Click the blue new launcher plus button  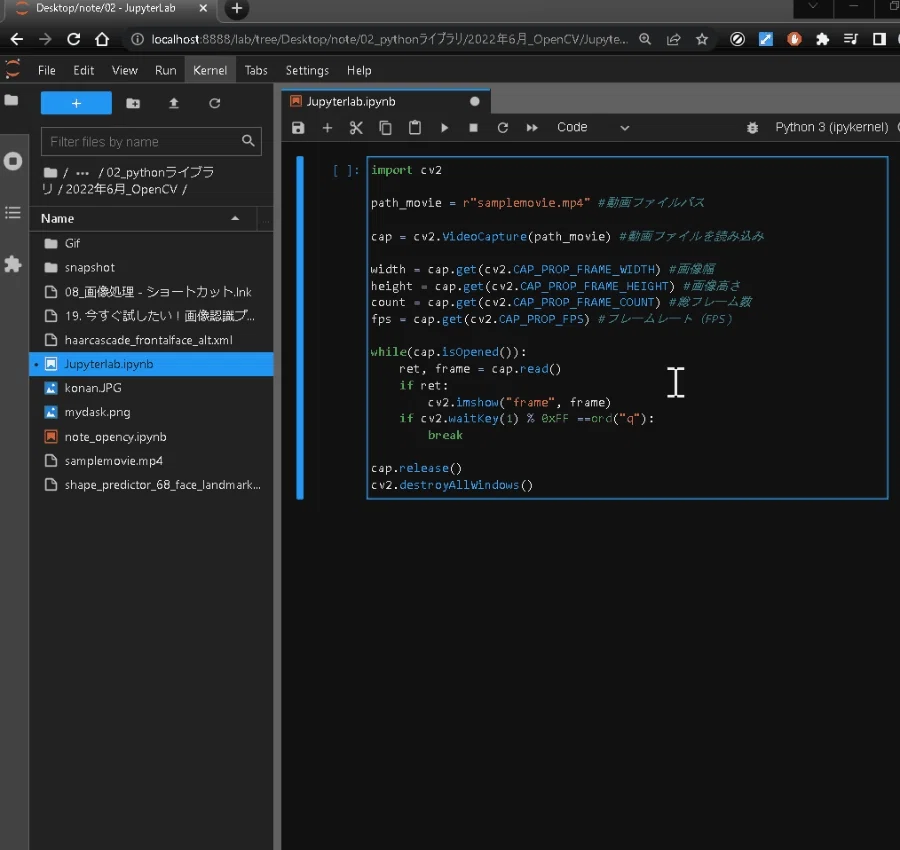click(76, 103)
